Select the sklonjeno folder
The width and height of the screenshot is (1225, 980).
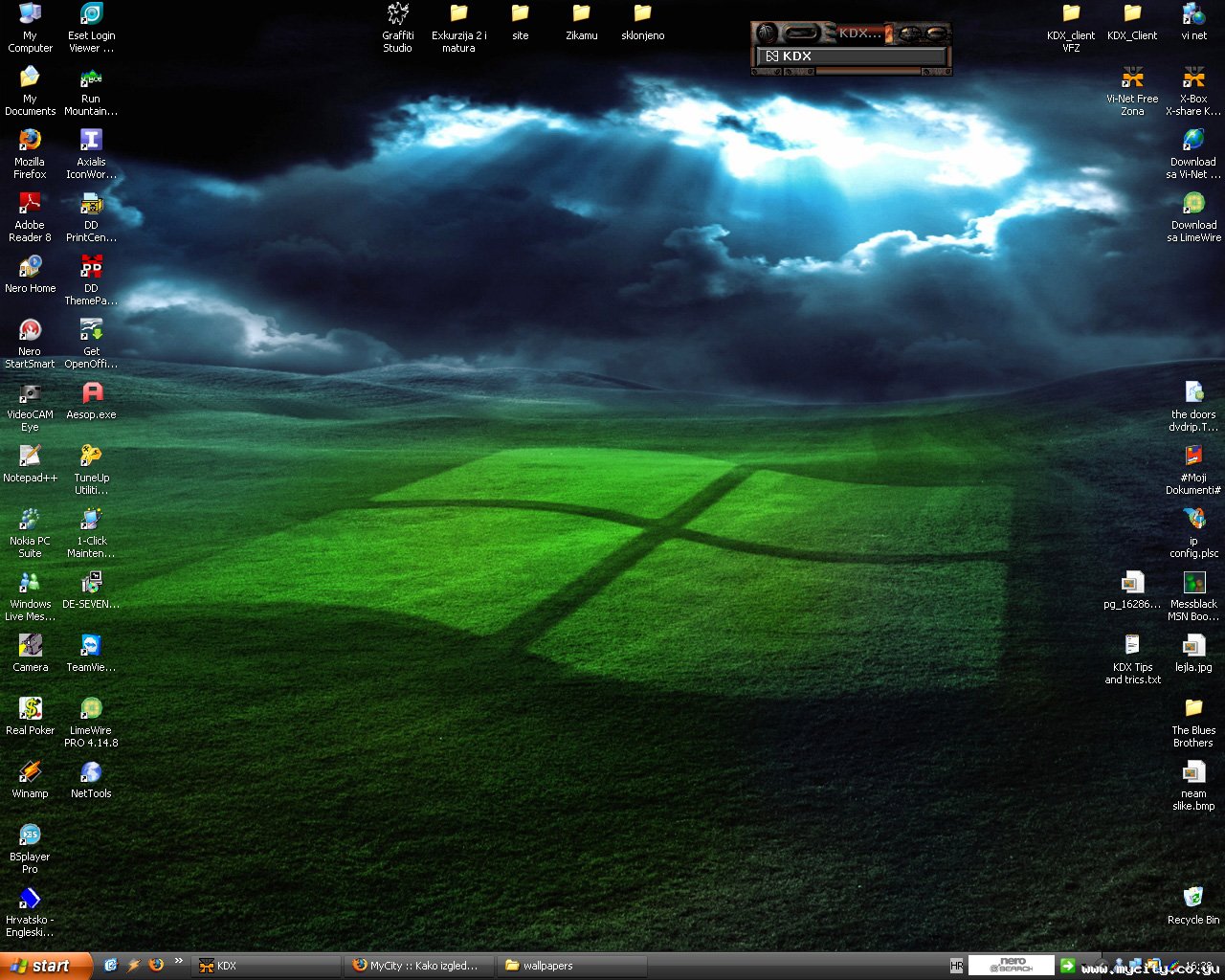642,21
